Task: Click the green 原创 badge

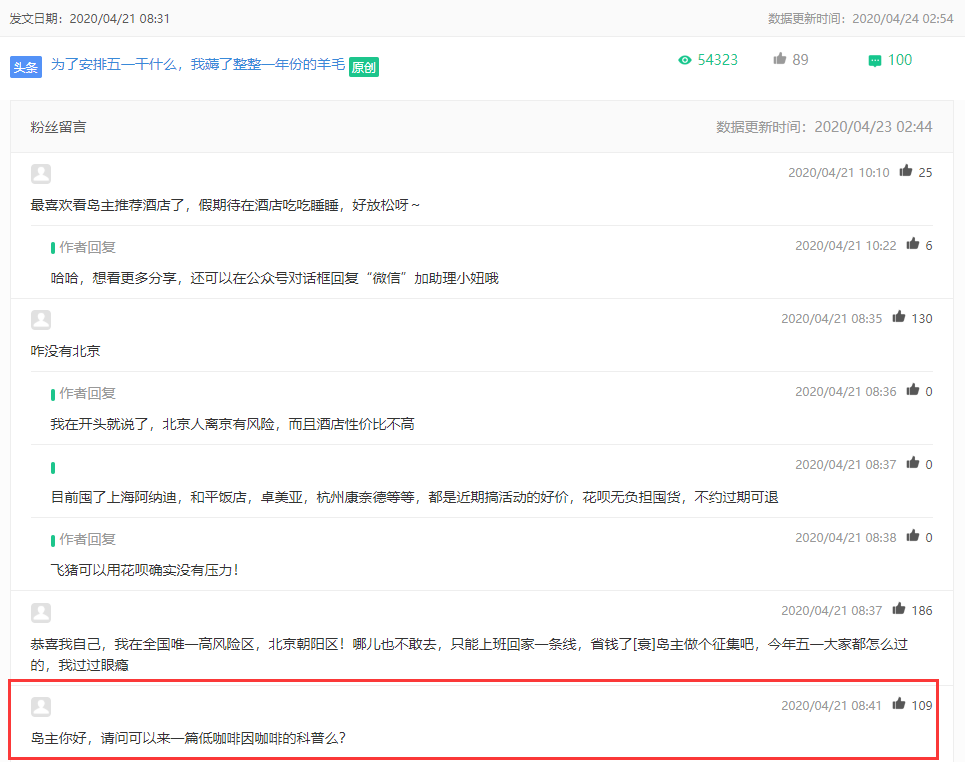Action: coord(364,67)
